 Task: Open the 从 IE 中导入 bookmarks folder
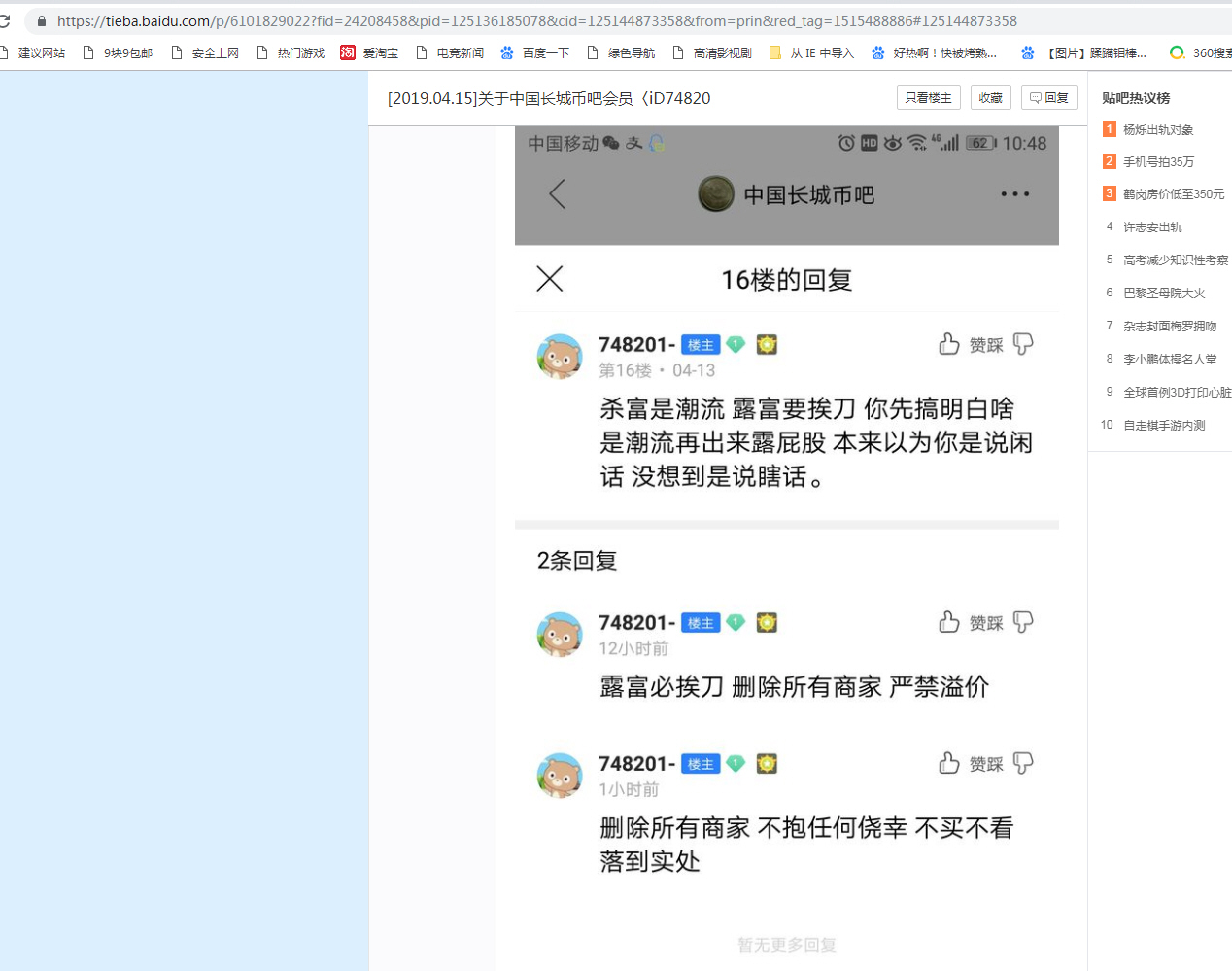(812, 52)
